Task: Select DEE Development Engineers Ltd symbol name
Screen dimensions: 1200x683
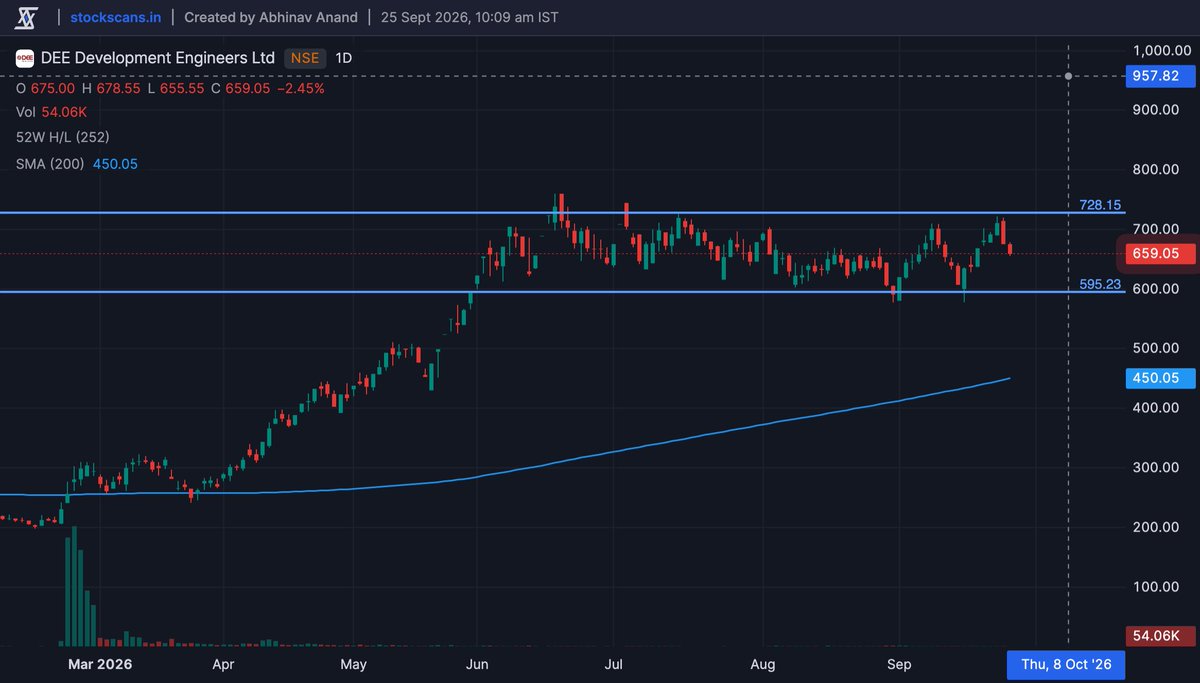Action: tap(158, 58)
